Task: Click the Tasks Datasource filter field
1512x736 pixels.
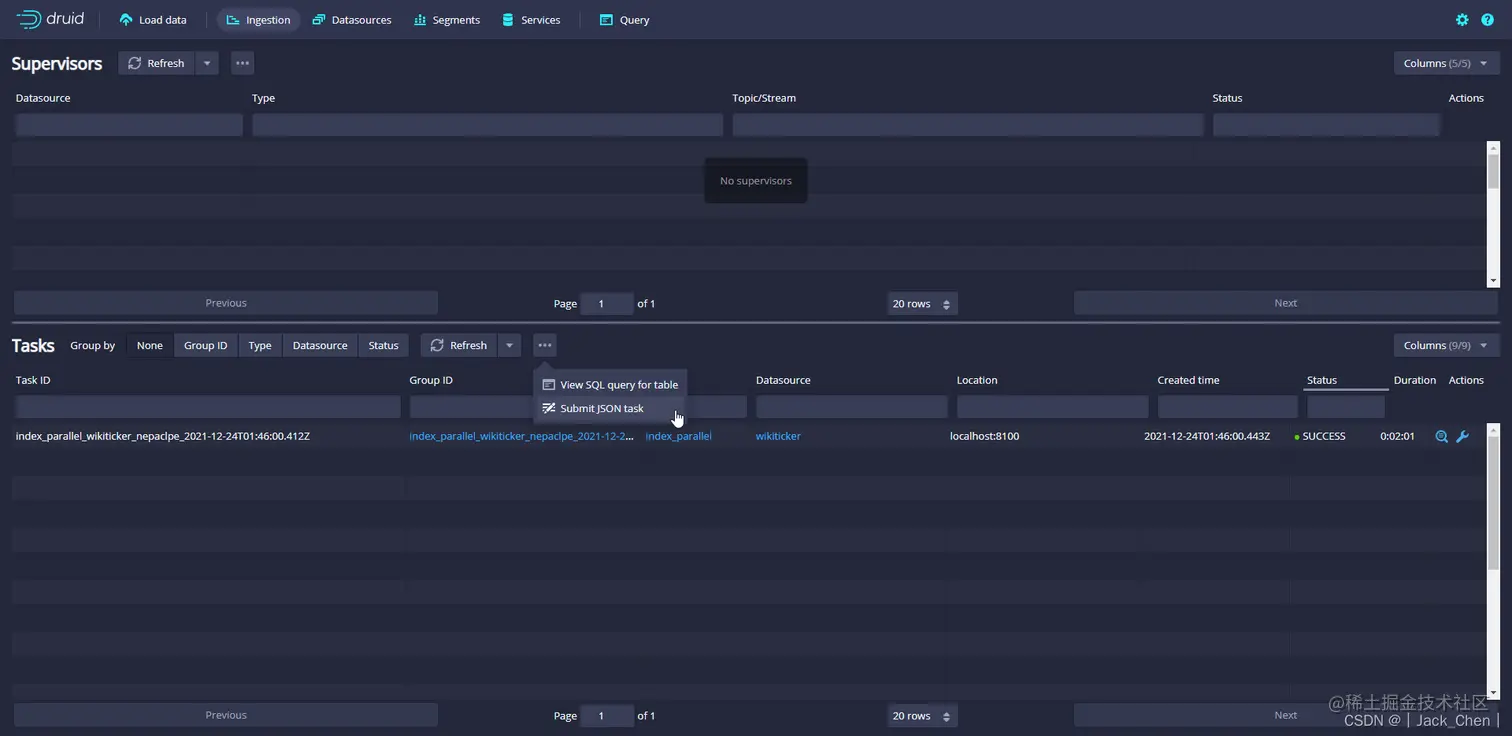Action: click(851, 407)
